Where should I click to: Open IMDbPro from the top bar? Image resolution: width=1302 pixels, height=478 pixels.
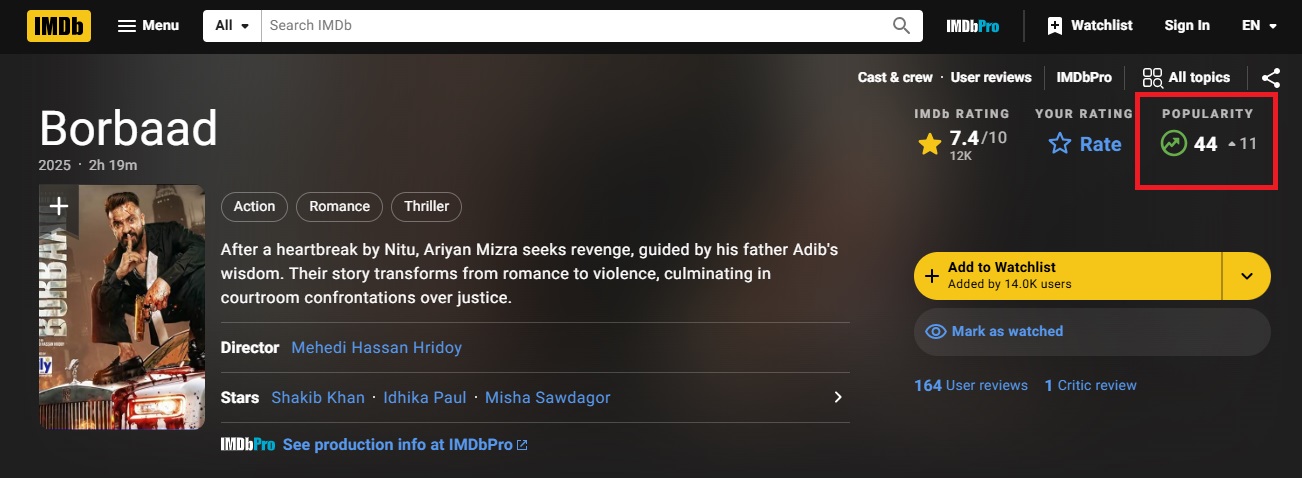pos(972,26)
